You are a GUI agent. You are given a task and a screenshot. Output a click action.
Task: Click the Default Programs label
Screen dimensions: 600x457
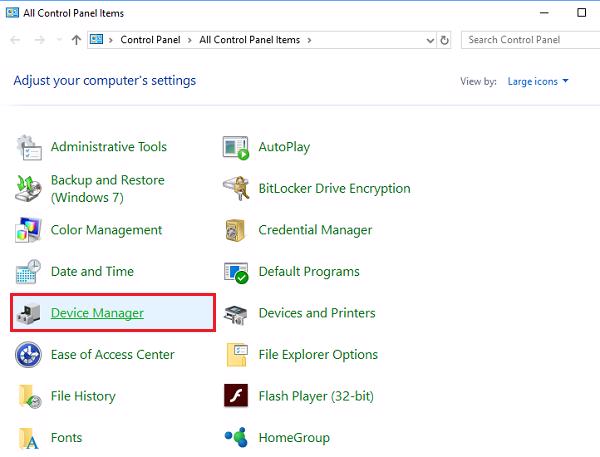[309, 272]
